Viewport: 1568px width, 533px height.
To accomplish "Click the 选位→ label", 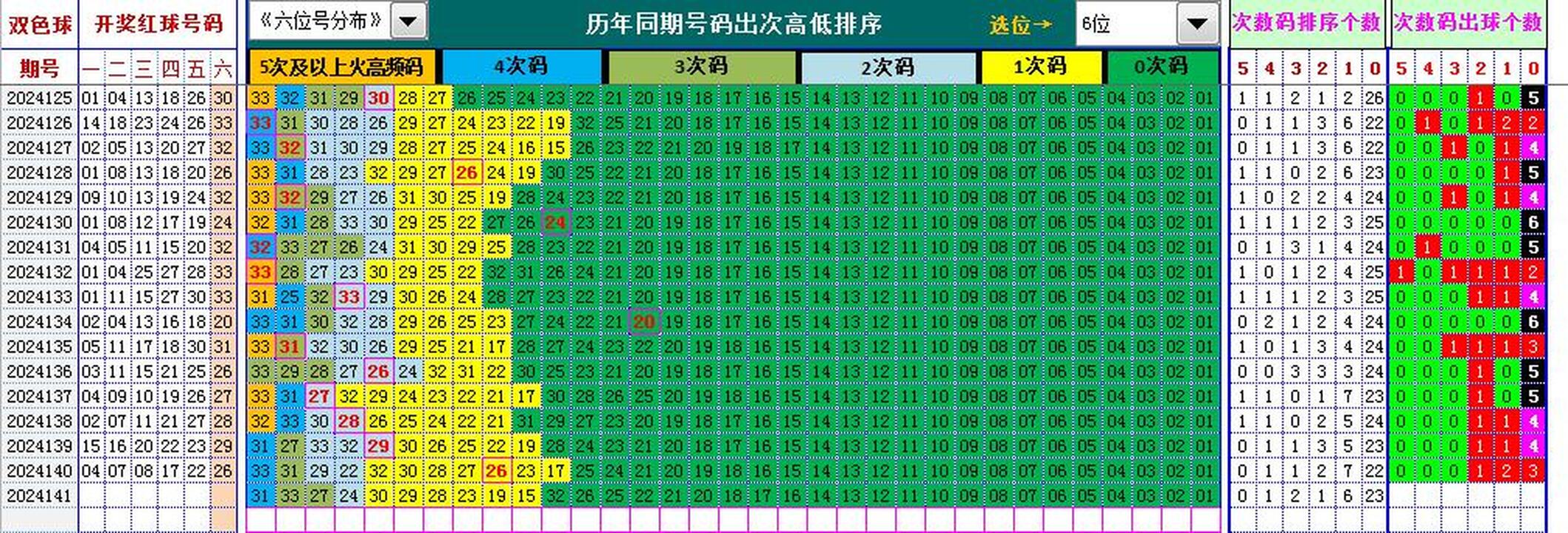I will tap(1021, 24).
